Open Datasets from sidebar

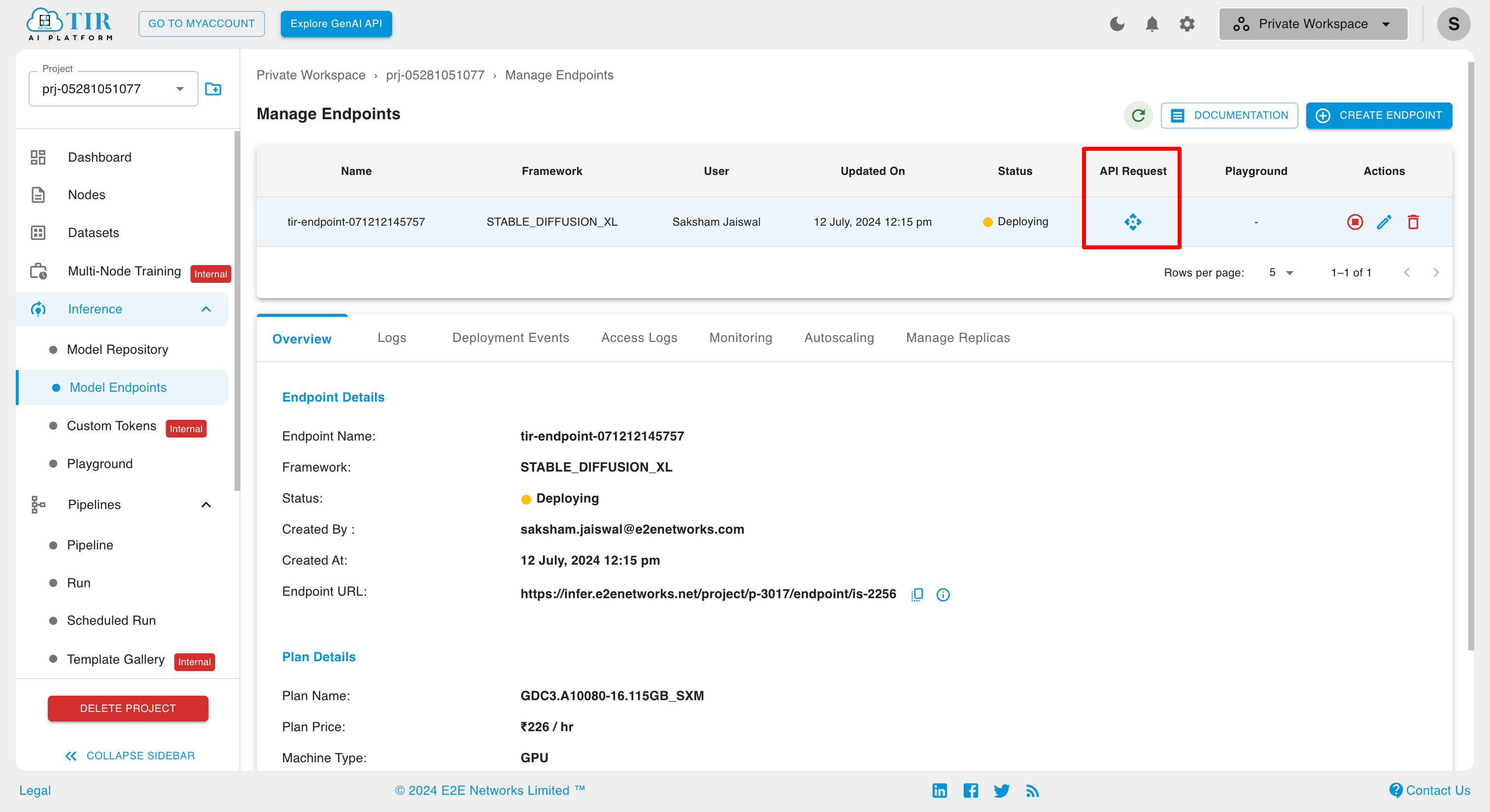[x=122, y=233]
